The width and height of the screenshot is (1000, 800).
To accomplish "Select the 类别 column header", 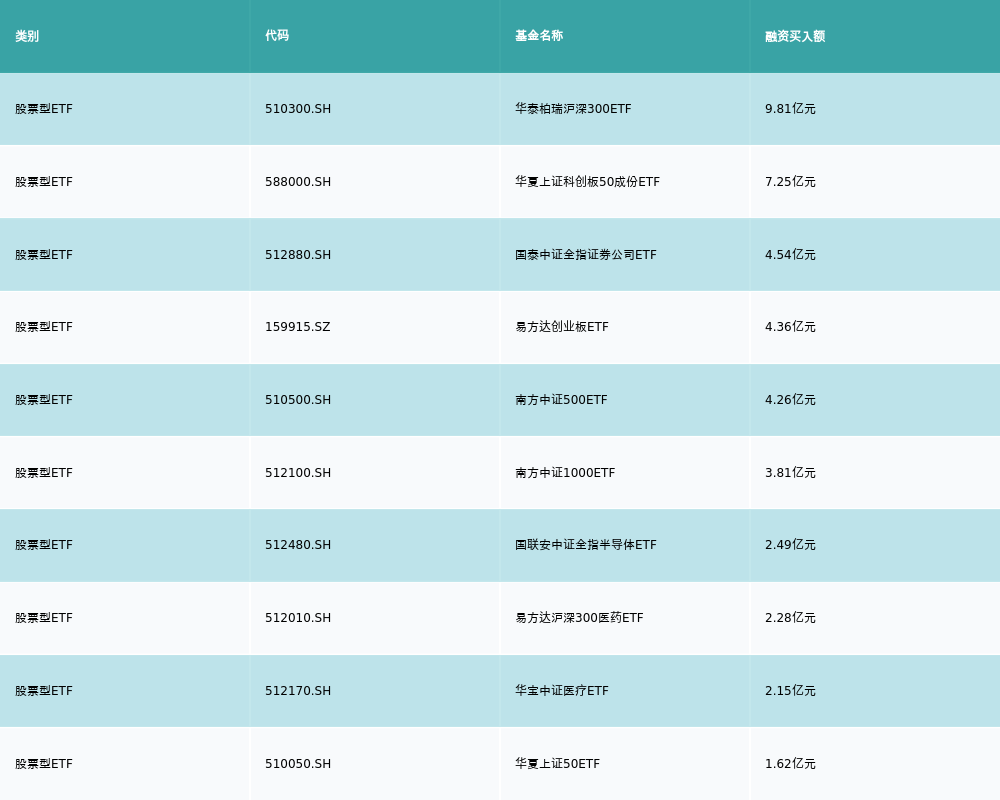I will [27, 36].
